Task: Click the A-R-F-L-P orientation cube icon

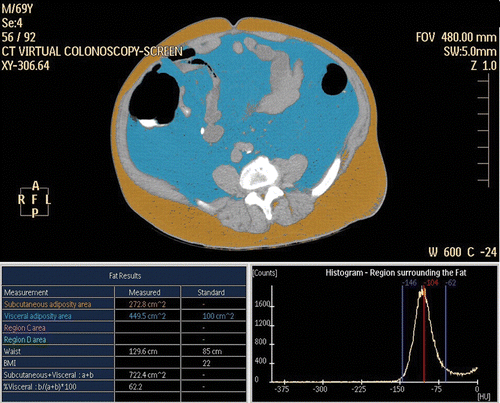Action: (x=34, y=199)
